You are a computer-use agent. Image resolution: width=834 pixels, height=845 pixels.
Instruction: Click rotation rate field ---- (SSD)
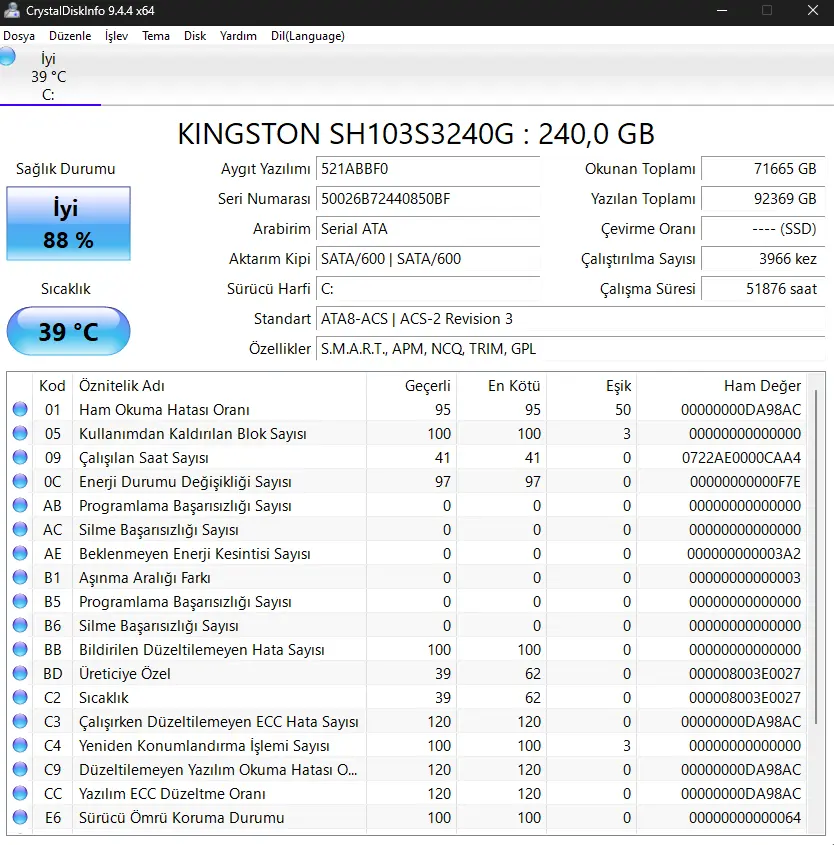click(x=763, y=229)
